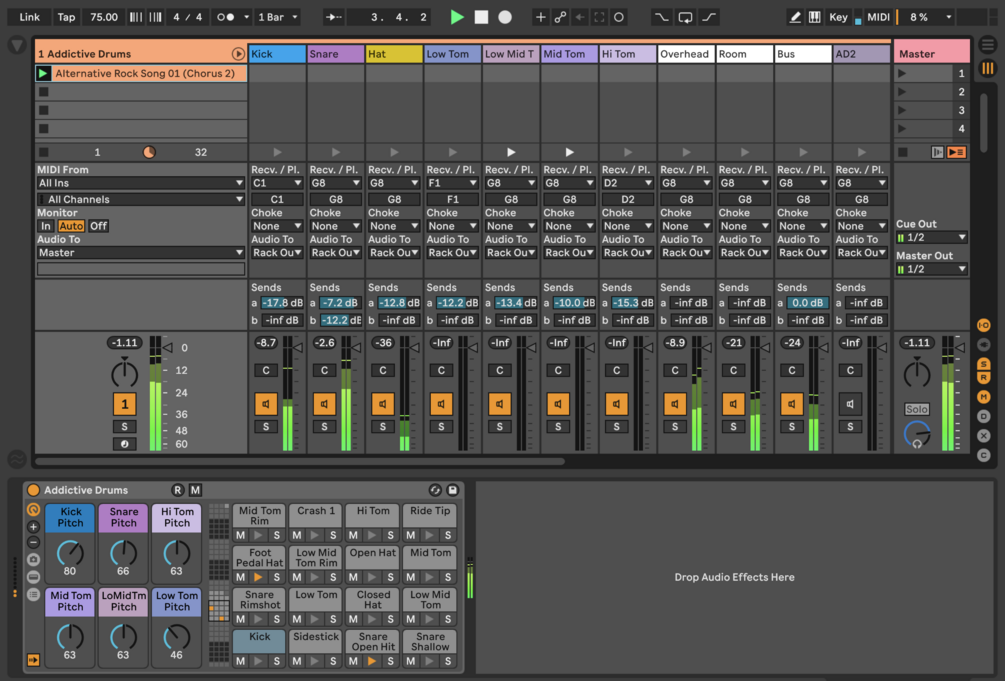This screenshot has width=1005, height=681.
Task: Enable MIDI arrangement overdub plus icon
Action: pyautogui.click(x=540, y=17)
